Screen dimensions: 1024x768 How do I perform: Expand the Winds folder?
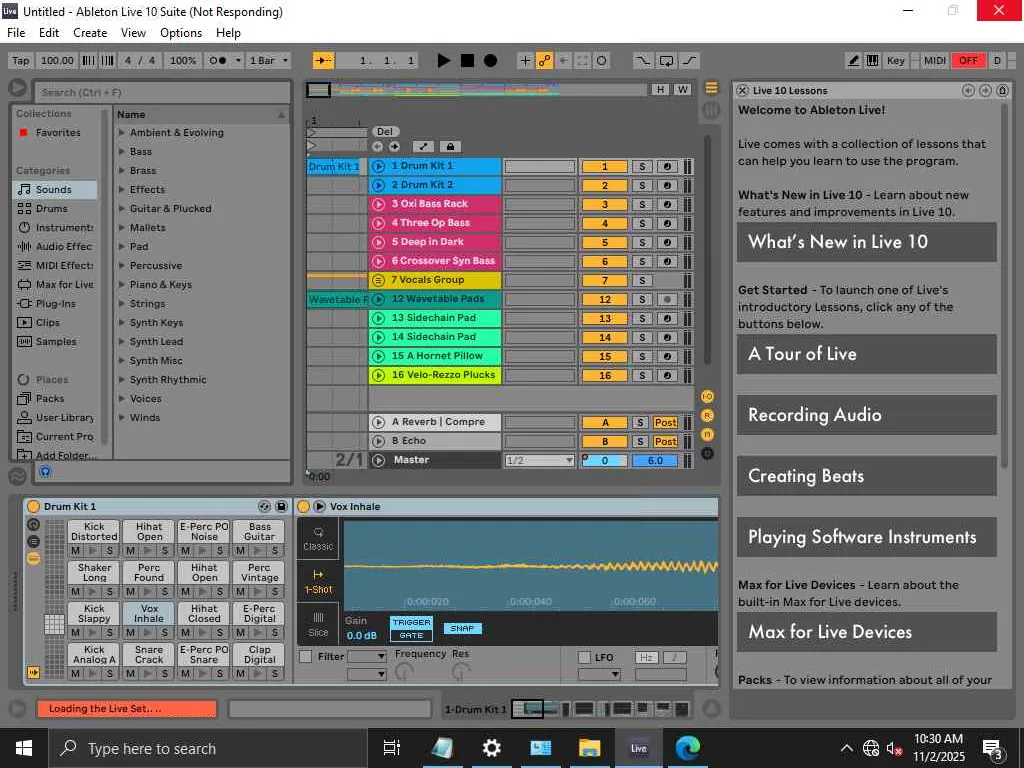(122, 417)
